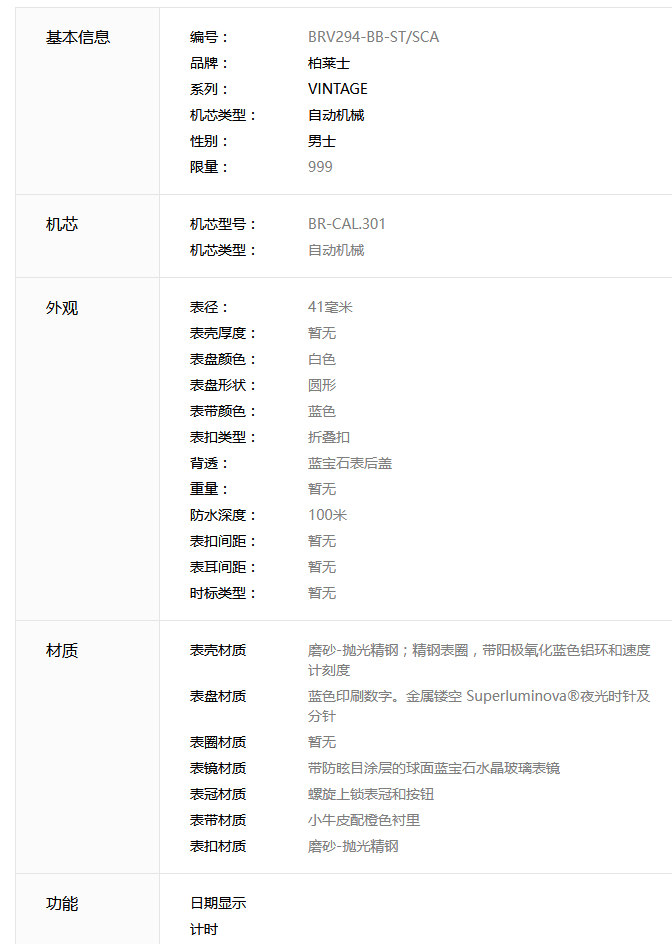This screenshot has width=672, height=944.
Task: Click the 表盘颜色 label
Action: tap(223, 359)
